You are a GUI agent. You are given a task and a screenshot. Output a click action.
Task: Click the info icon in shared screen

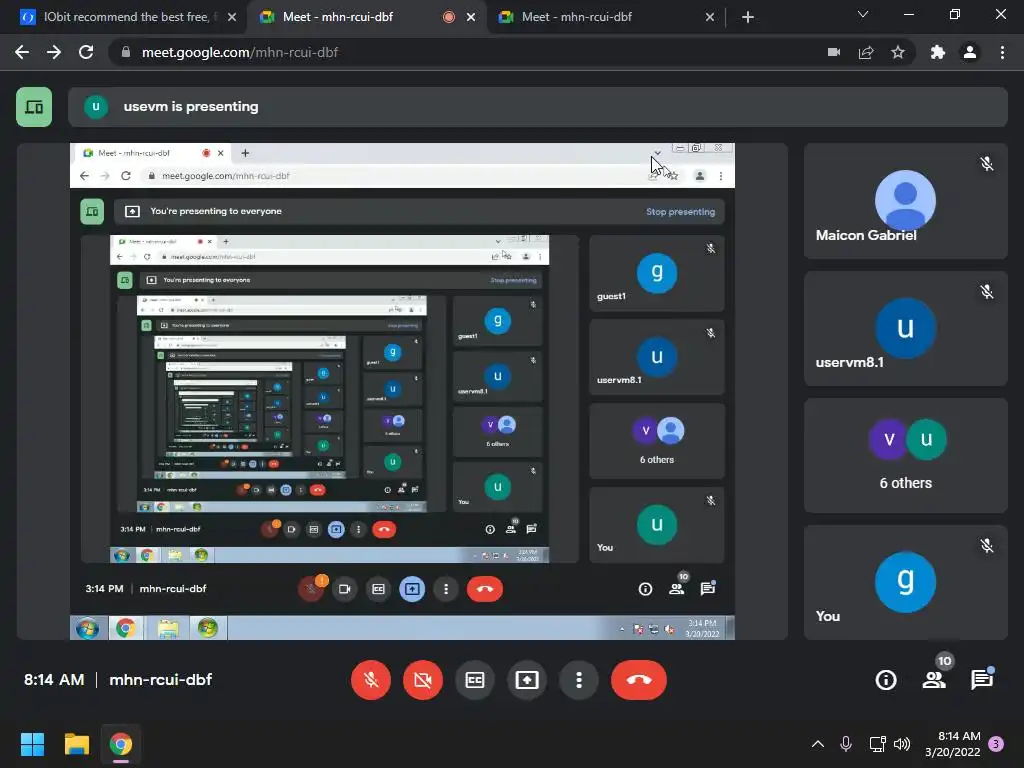[x=645, y=589]
